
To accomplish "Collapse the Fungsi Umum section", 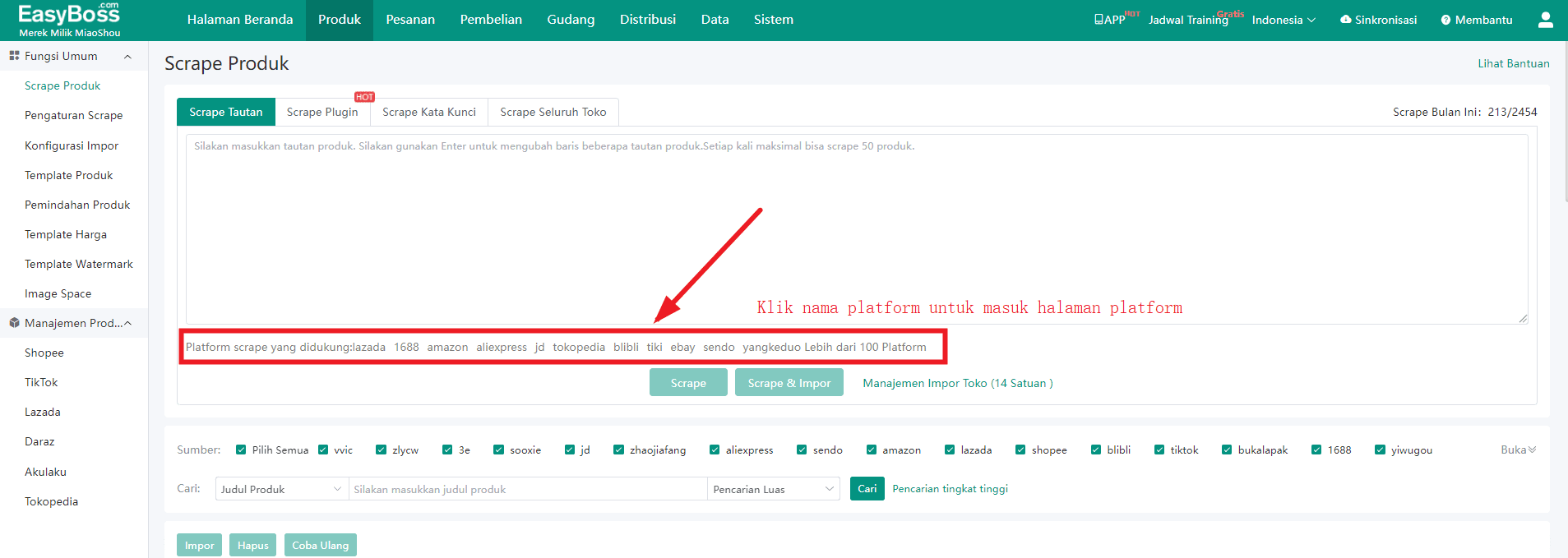I will point(127,57).
